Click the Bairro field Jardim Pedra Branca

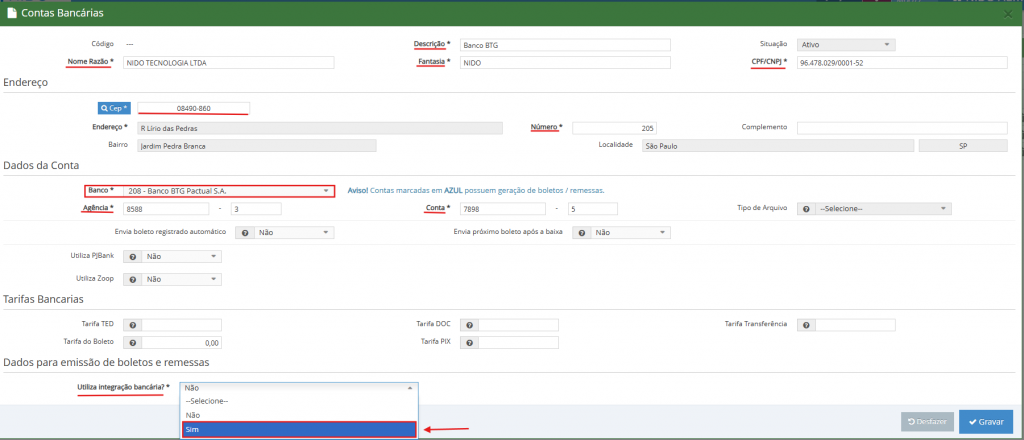click(x=257, y=146)
